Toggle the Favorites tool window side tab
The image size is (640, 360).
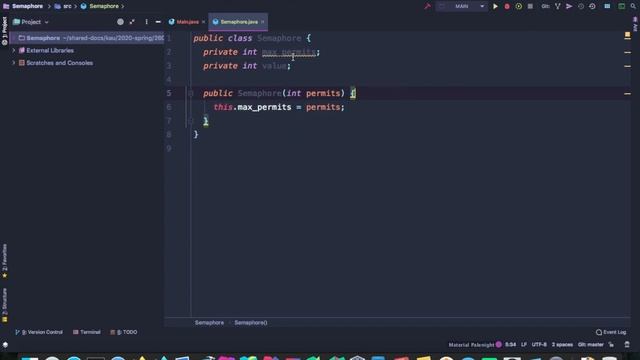[4, 261]
